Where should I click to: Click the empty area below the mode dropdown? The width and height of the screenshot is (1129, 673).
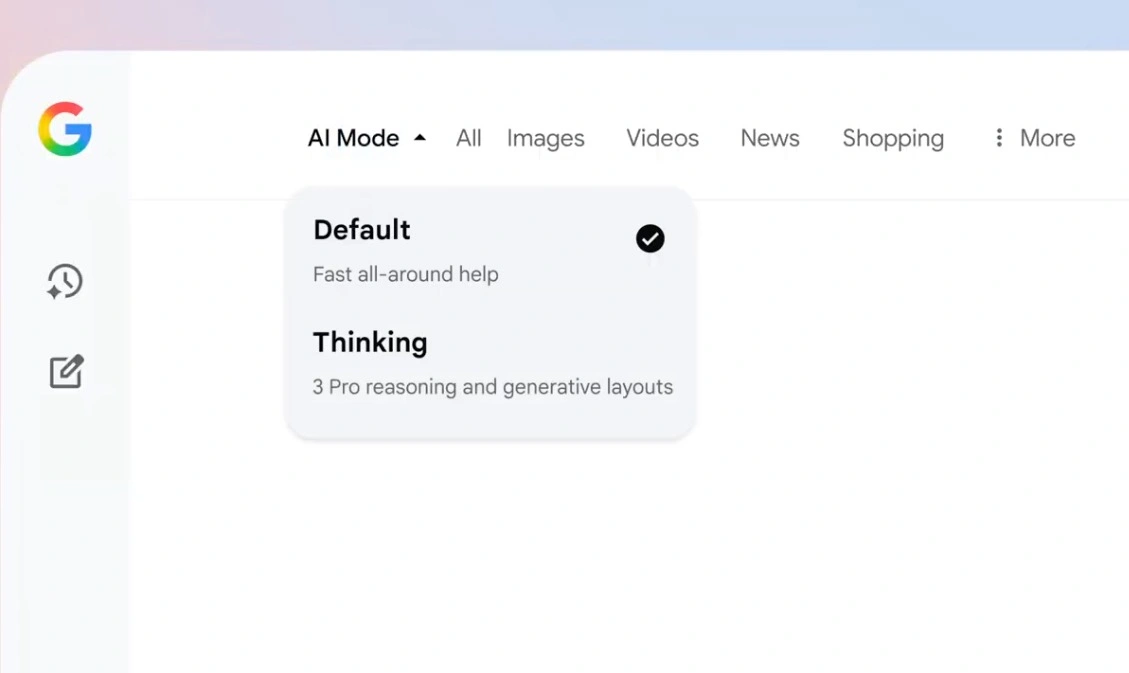(x=490, y=547)
